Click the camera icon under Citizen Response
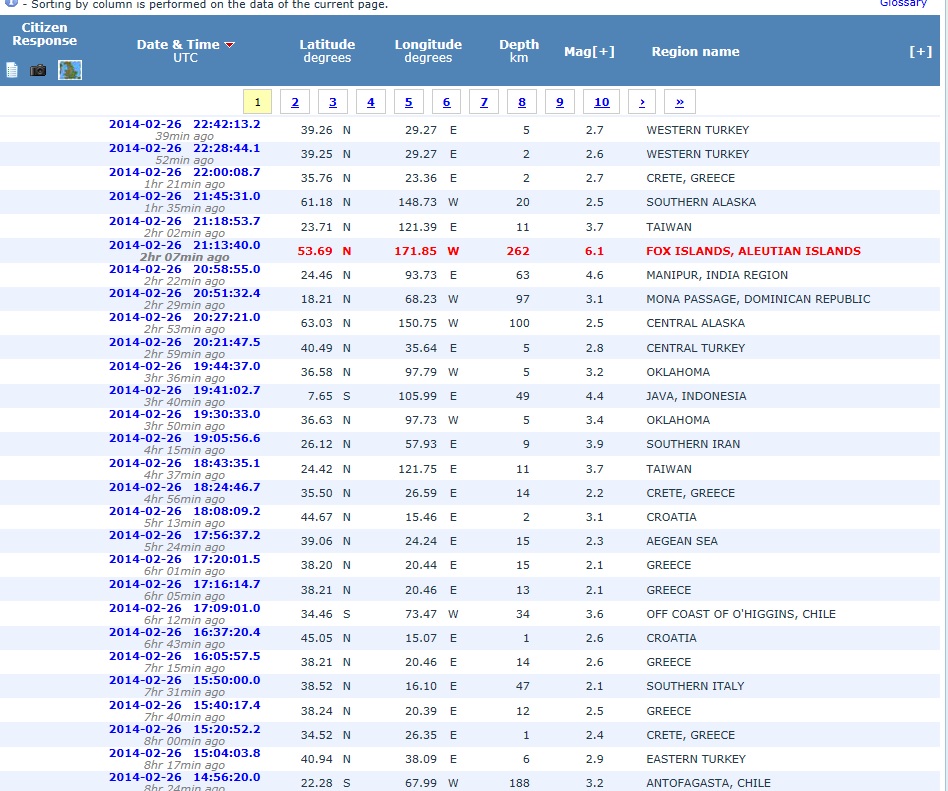The height and width of the screenshot is (791, 948). tap(38, 70)
